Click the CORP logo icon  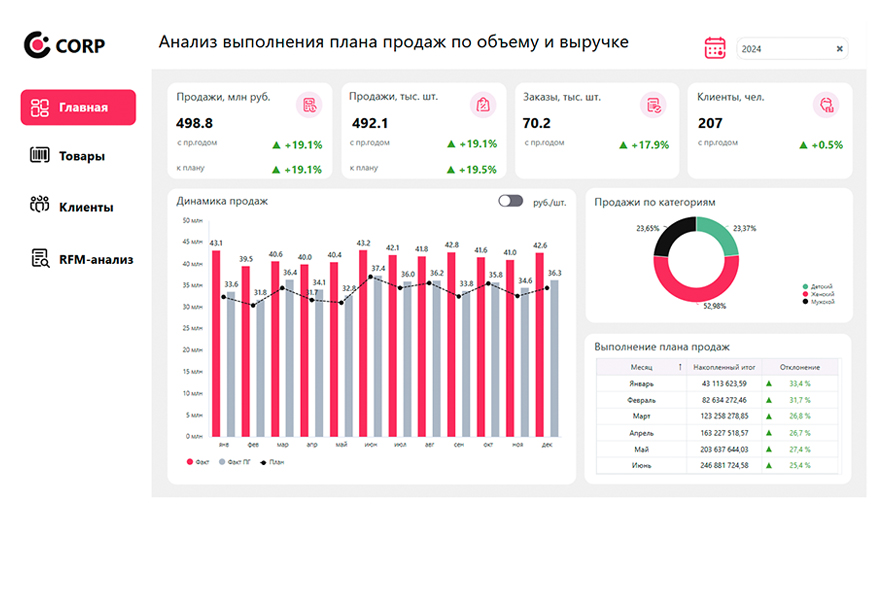(37, 44)
